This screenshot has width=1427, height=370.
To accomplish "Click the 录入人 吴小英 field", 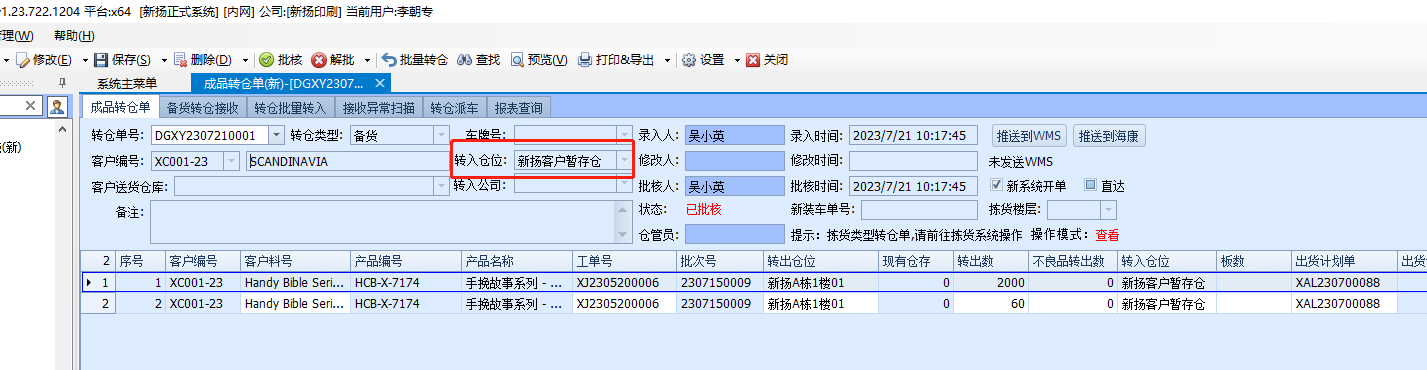I will pos(735,135).
